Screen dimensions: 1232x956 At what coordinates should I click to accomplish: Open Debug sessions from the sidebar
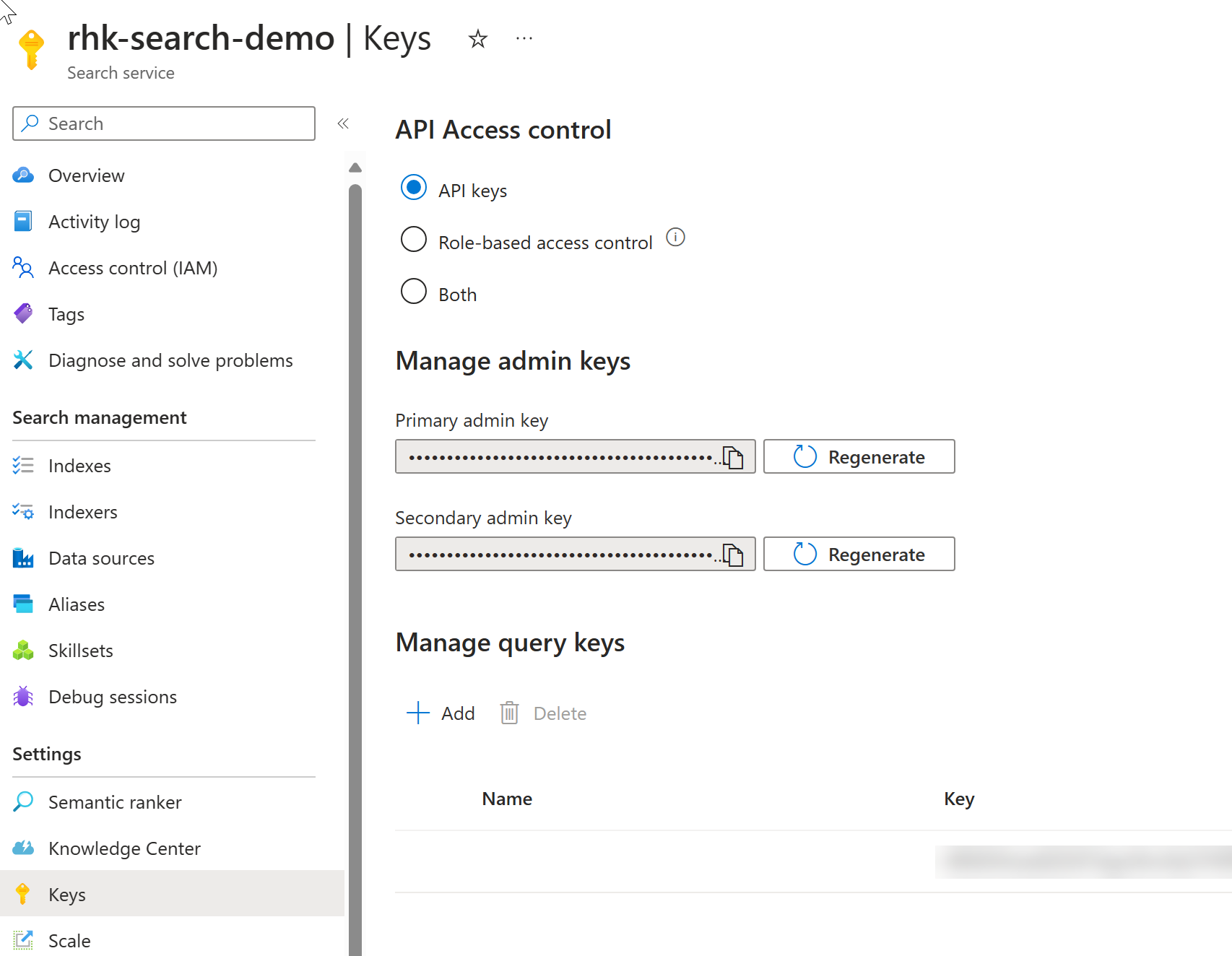pos(113,697)
